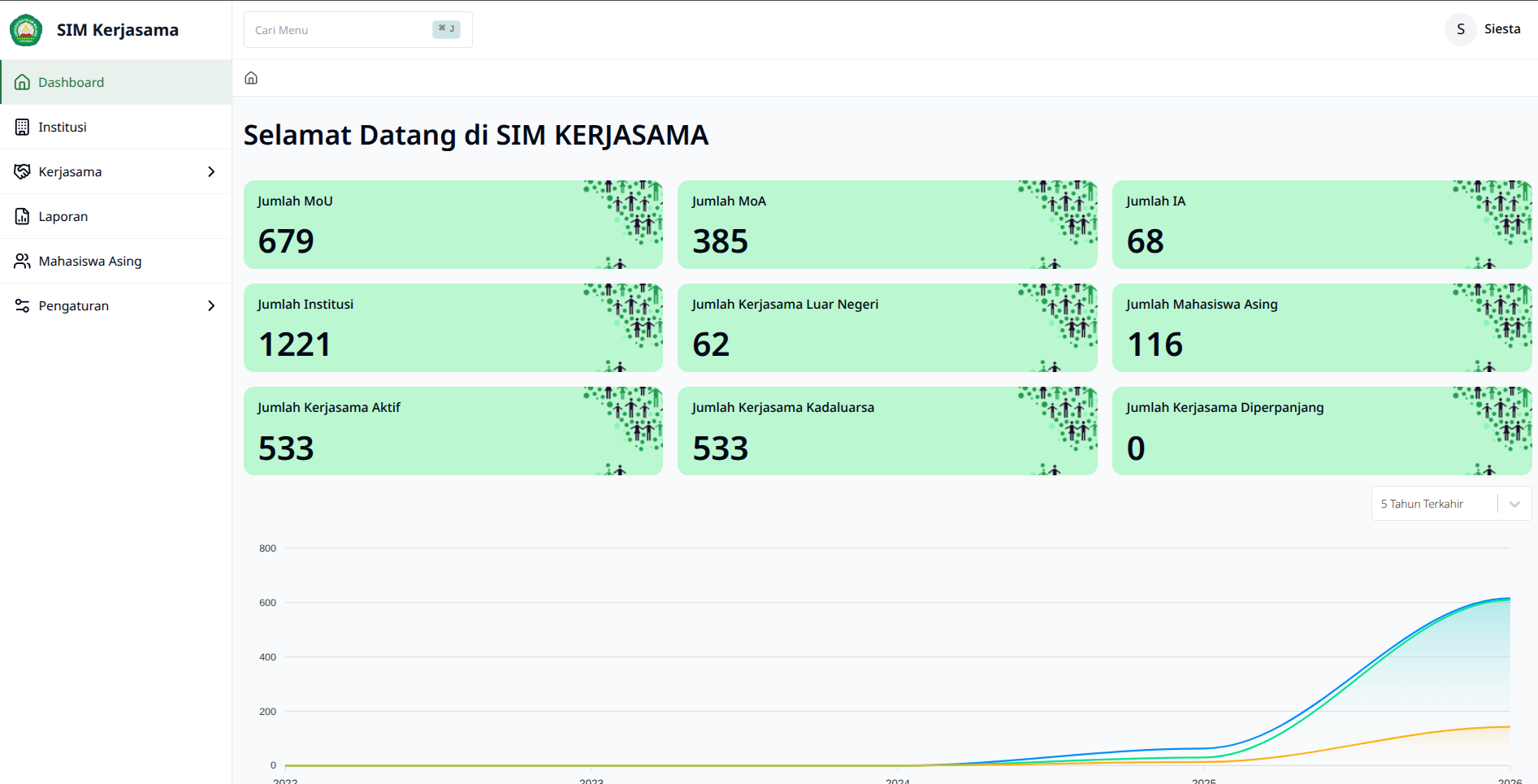Click the SIM Kerjasama university logo
This screenshot has width=1538, height=784.
(x=26, y=30)
